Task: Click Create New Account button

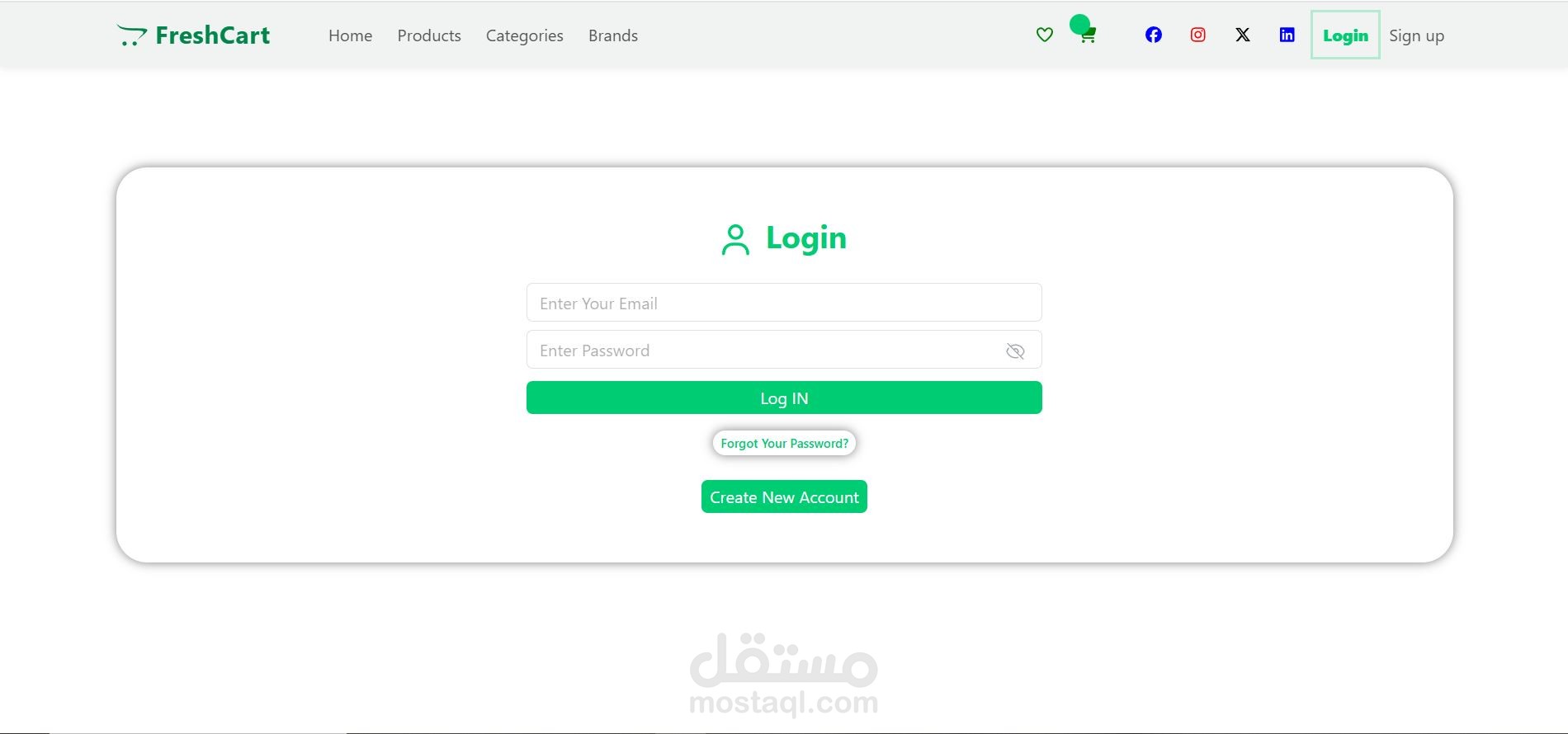Action: pos(784,496)
